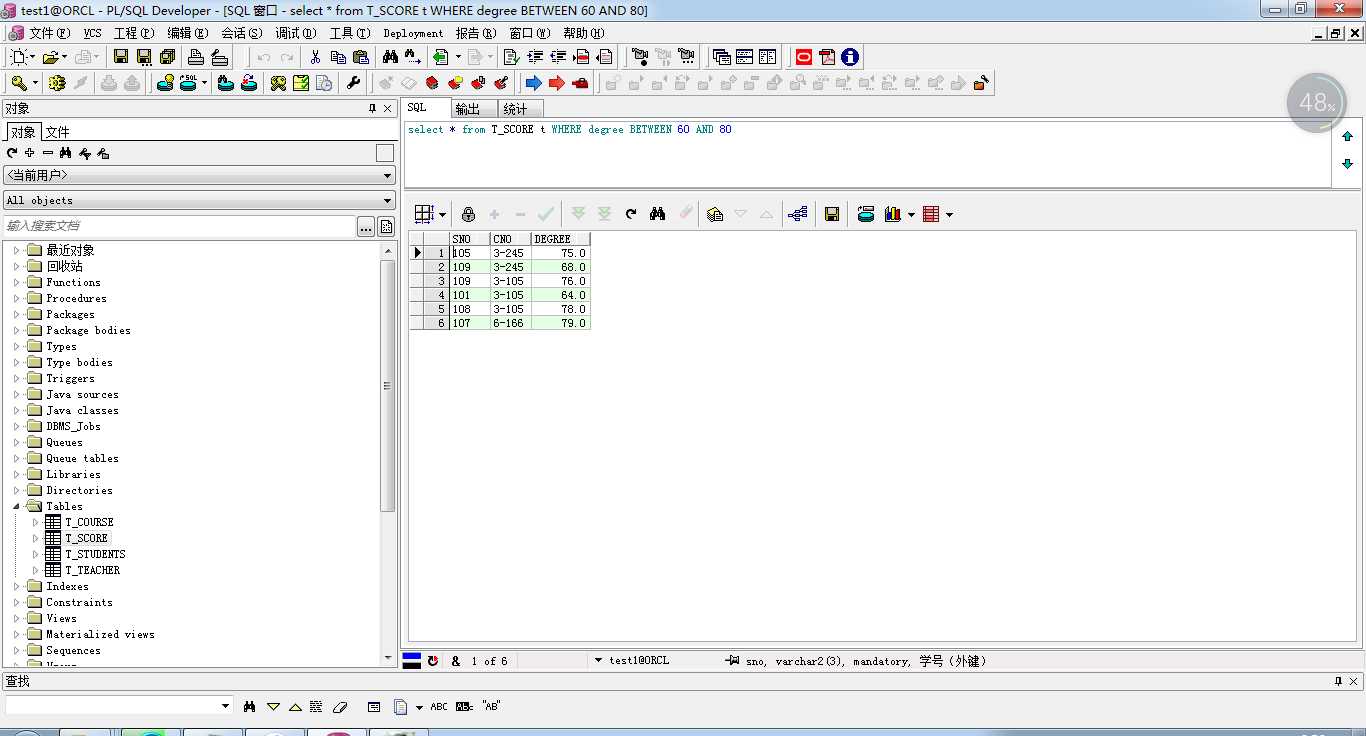Click the empty square box in object browser
Image resolution: width=1366 pixels, height=736 pixels.
click(x=384, y=153)
